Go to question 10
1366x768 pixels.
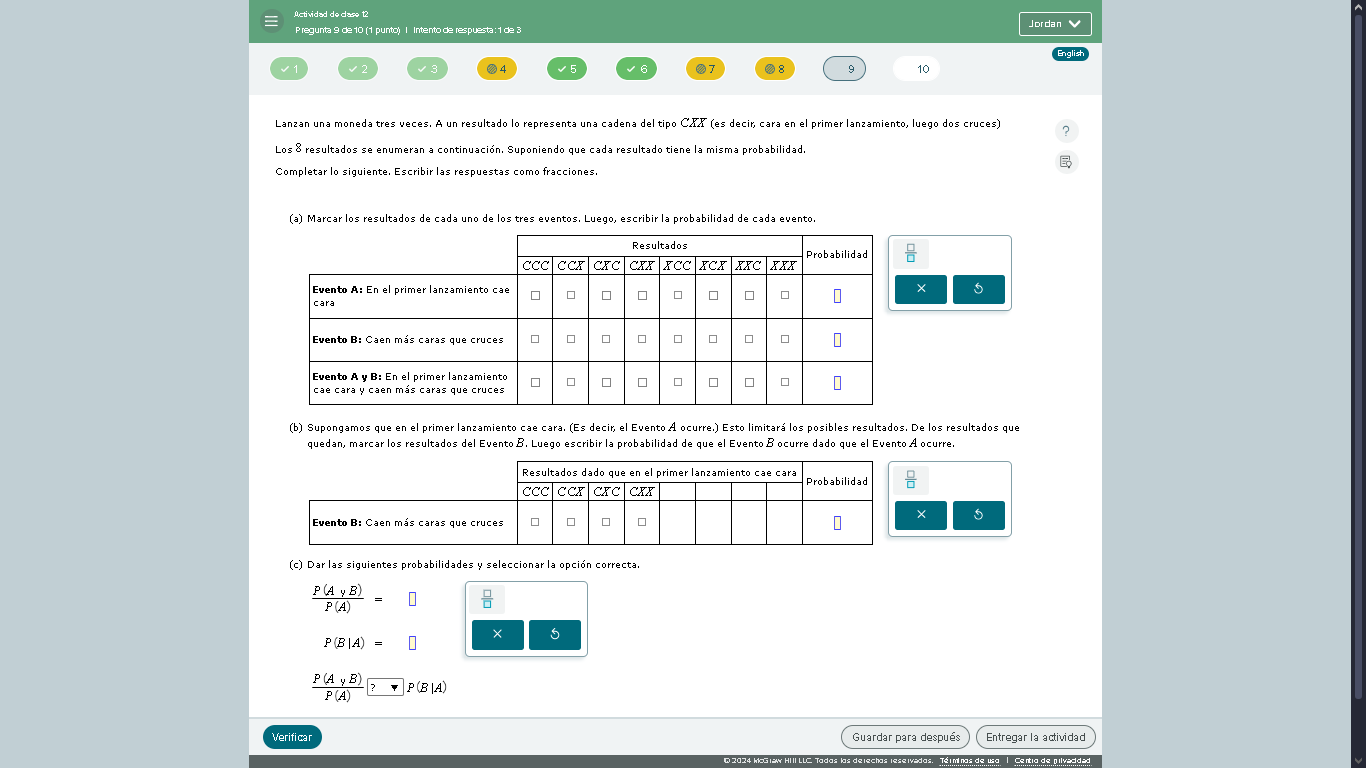click(x=916, y=69)
